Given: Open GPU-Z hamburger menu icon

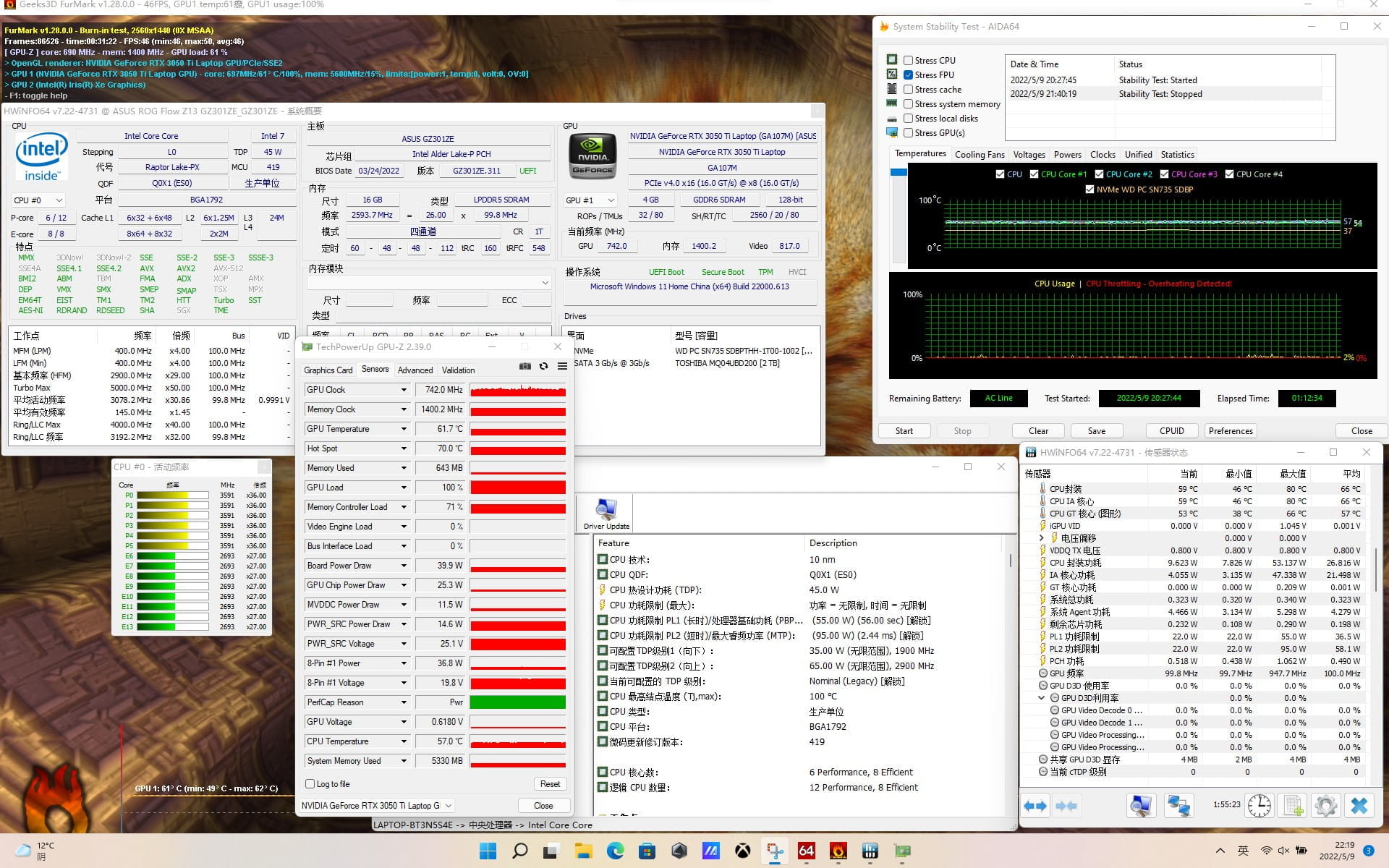Looking at the screenshot, I should 562,367.
